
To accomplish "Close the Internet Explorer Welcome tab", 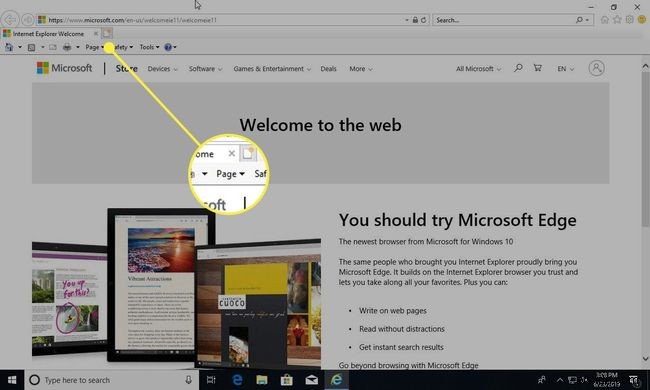I will click(x=96, y=34).
